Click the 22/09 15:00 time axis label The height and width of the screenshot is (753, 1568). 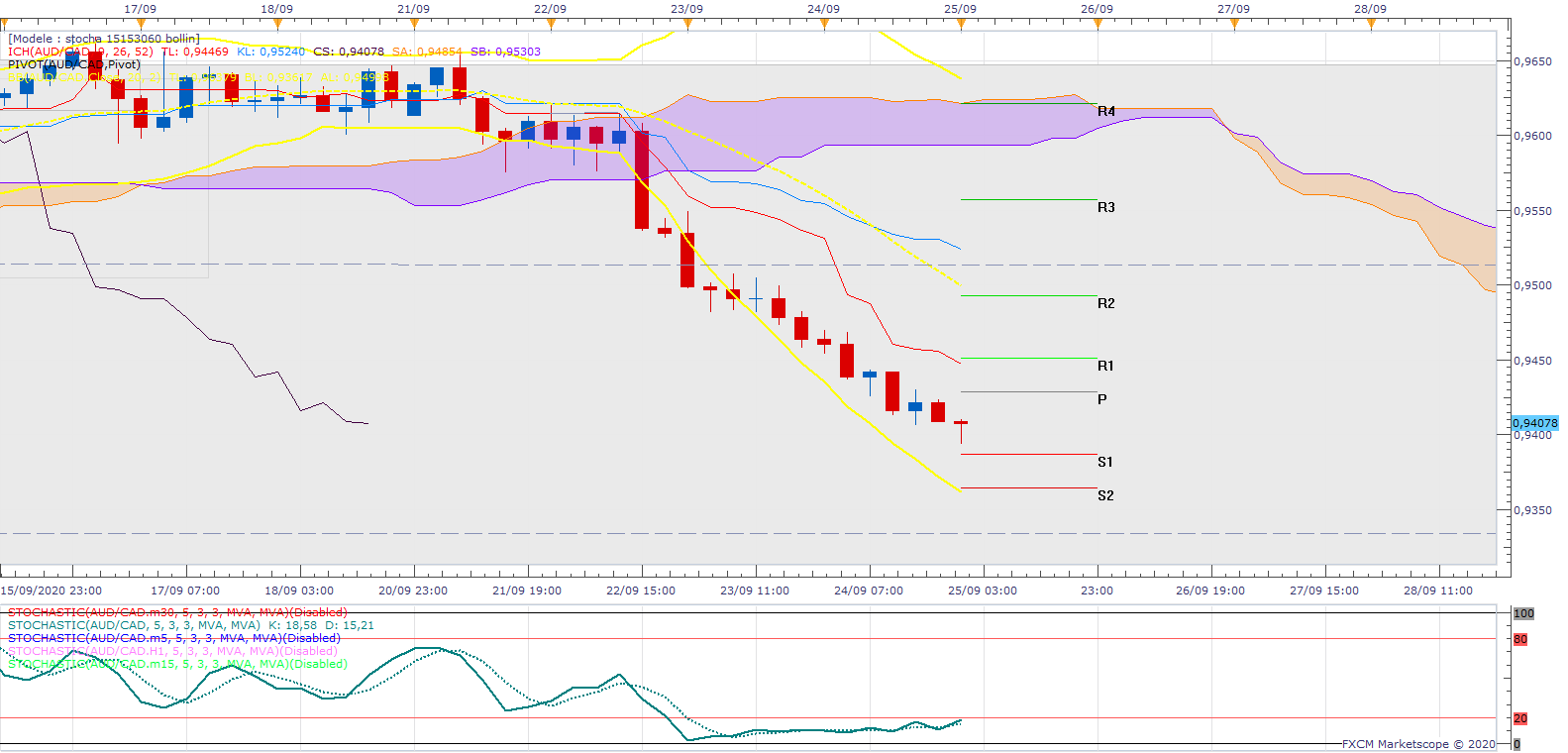pos(641,591)
